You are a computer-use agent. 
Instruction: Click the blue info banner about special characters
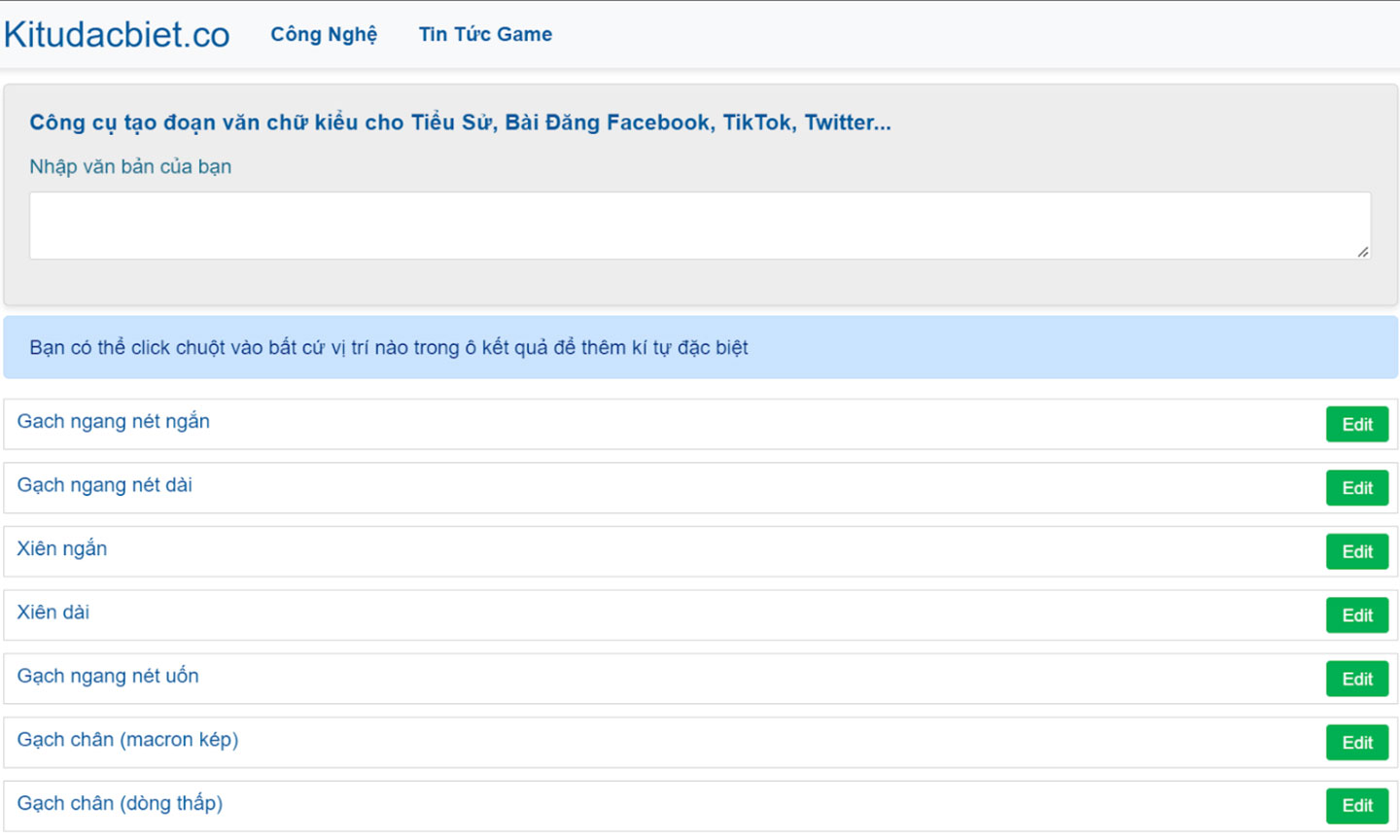(700, 347)
